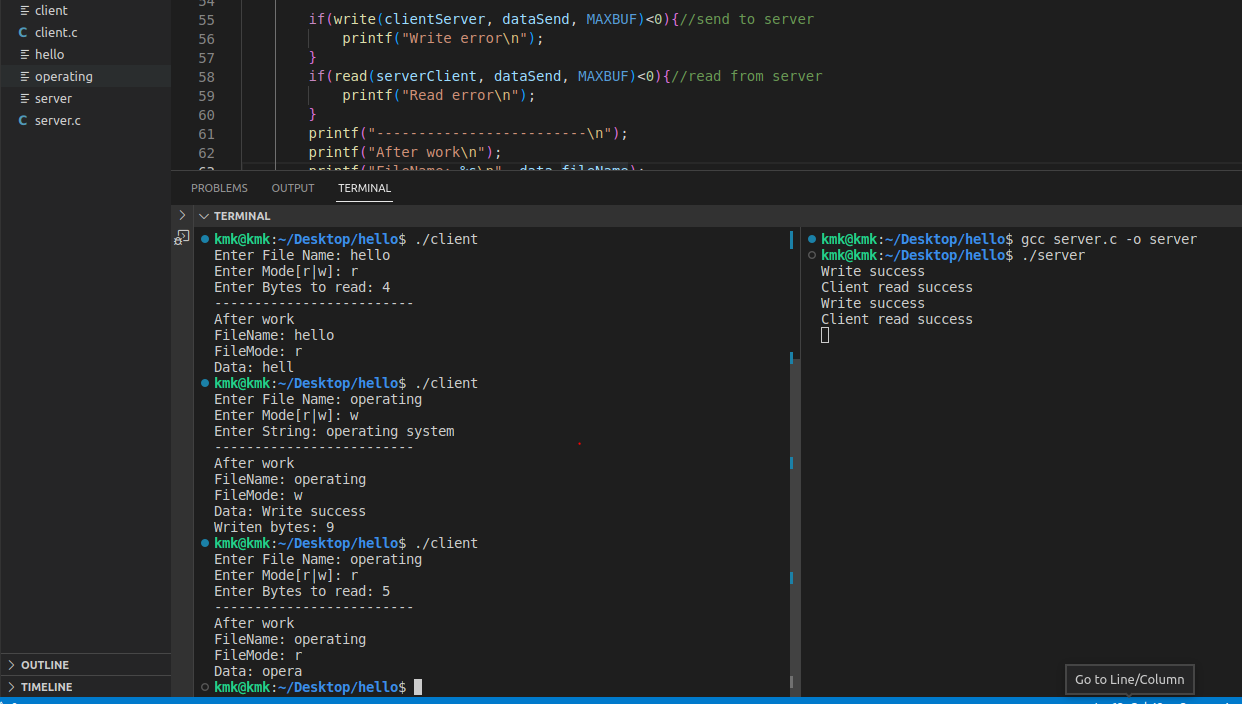1242x704 pixels.
Task: Click the dot before gcc server.c command
Action: coord(812,239)
